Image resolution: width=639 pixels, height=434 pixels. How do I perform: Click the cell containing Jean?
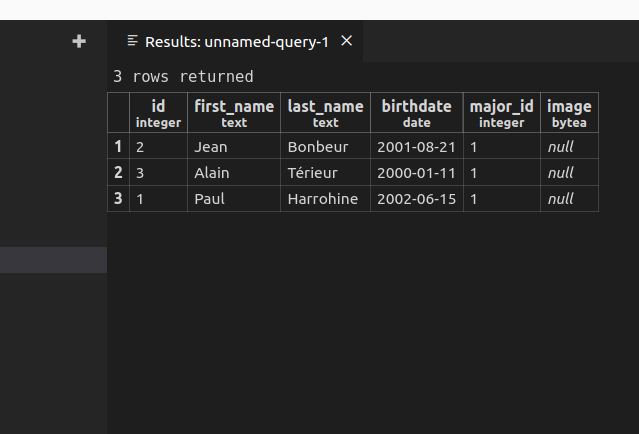234,146
